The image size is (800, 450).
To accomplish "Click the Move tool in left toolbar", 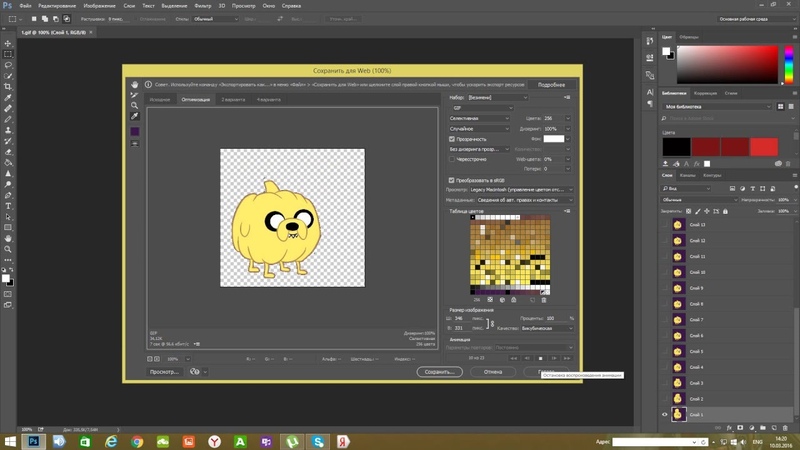I will (8, 44).
